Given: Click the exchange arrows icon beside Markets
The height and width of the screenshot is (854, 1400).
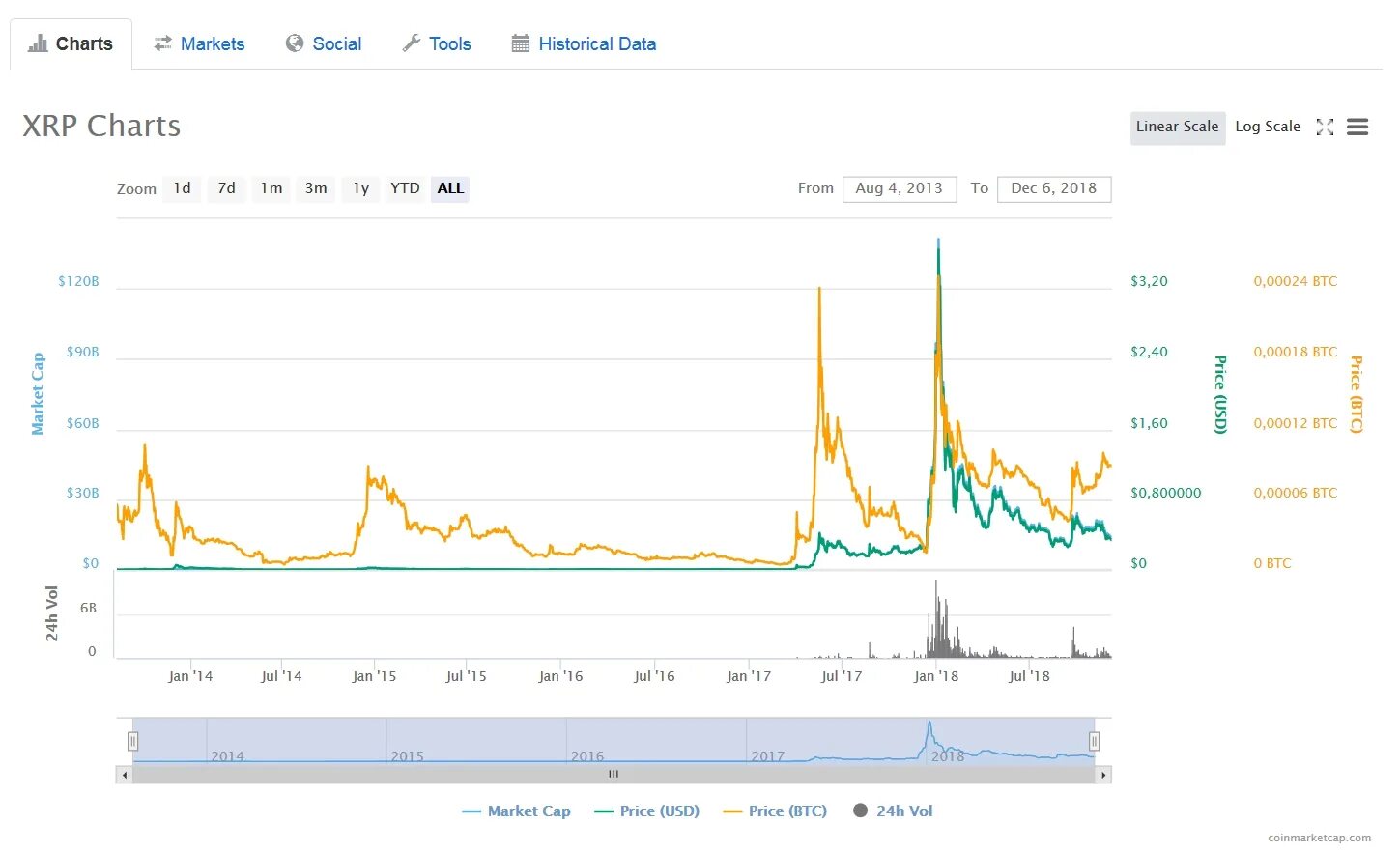Looking at the screenshot, I should pos(163,43).
